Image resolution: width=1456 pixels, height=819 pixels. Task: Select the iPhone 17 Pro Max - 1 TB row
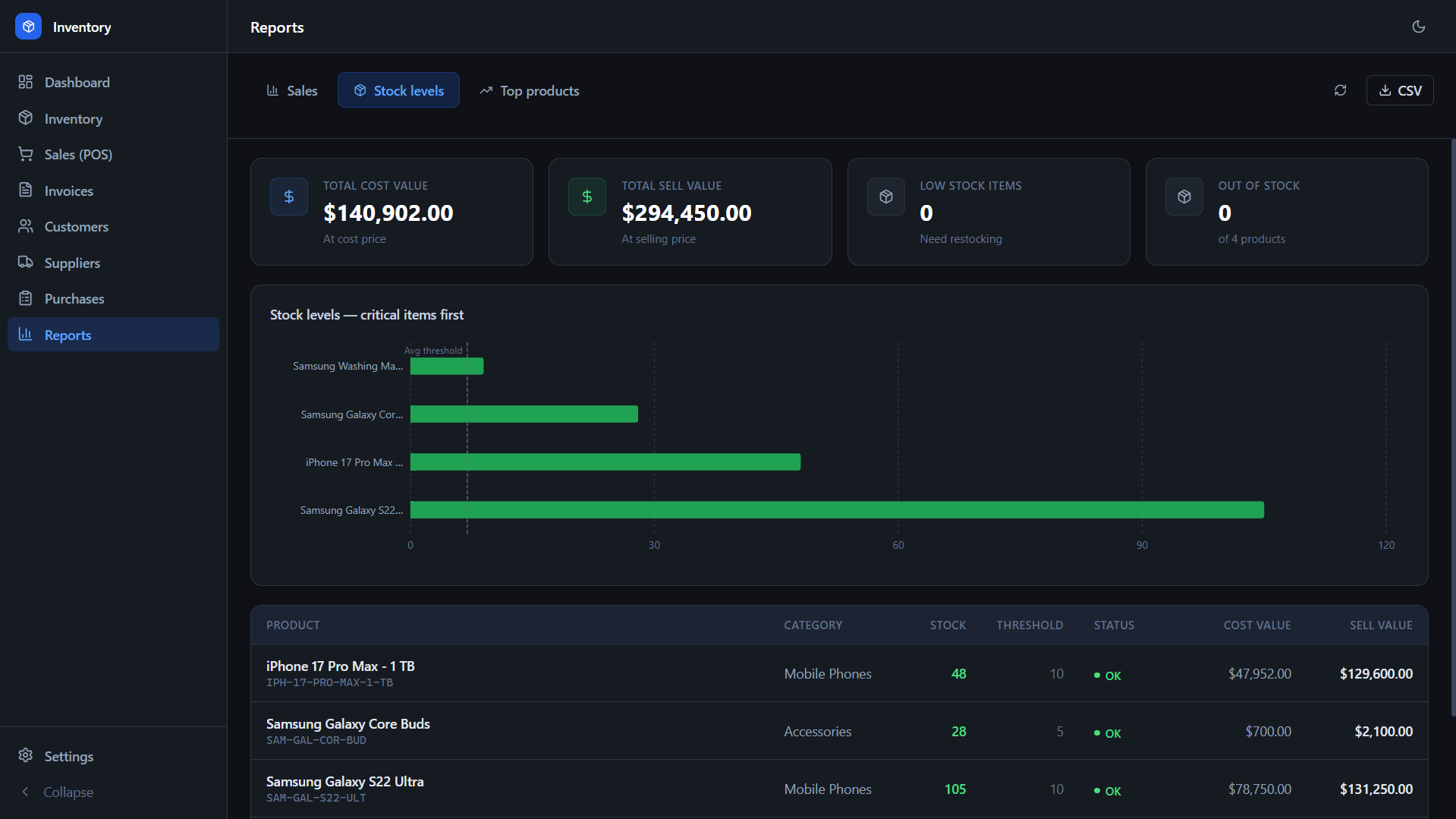click(x=839, y=673)
